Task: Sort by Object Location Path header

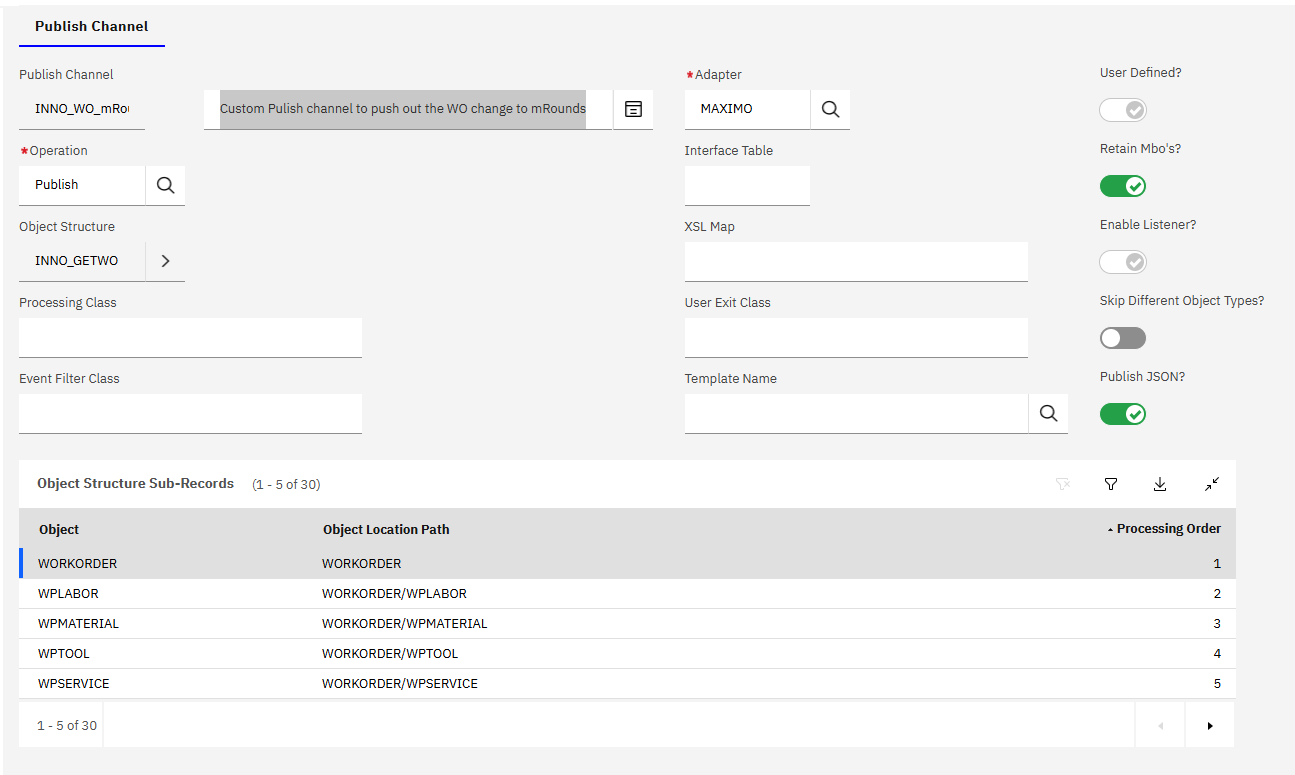Action: [386, 530]
